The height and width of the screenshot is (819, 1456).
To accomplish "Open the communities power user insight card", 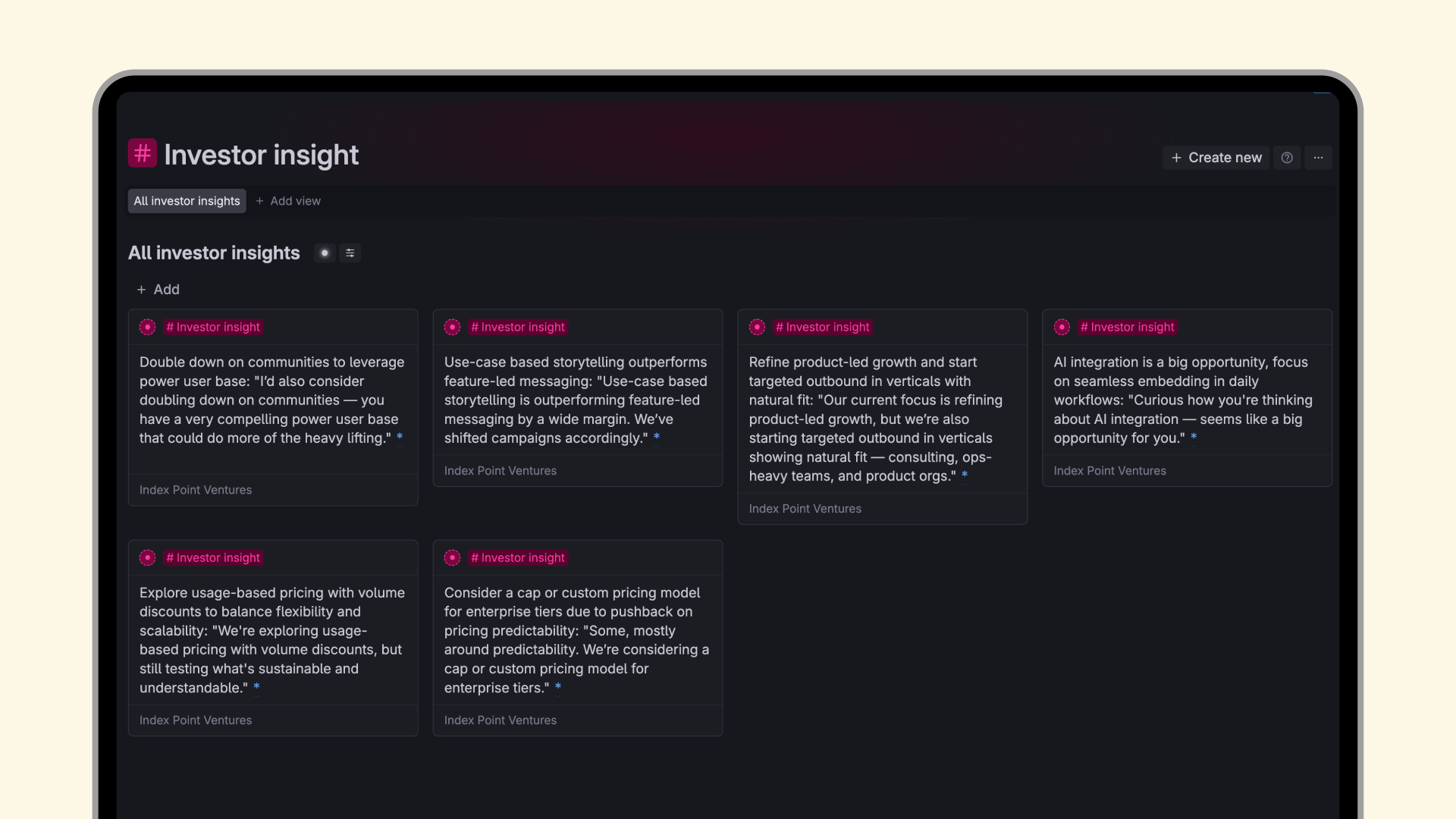I will tap(272, 400).
